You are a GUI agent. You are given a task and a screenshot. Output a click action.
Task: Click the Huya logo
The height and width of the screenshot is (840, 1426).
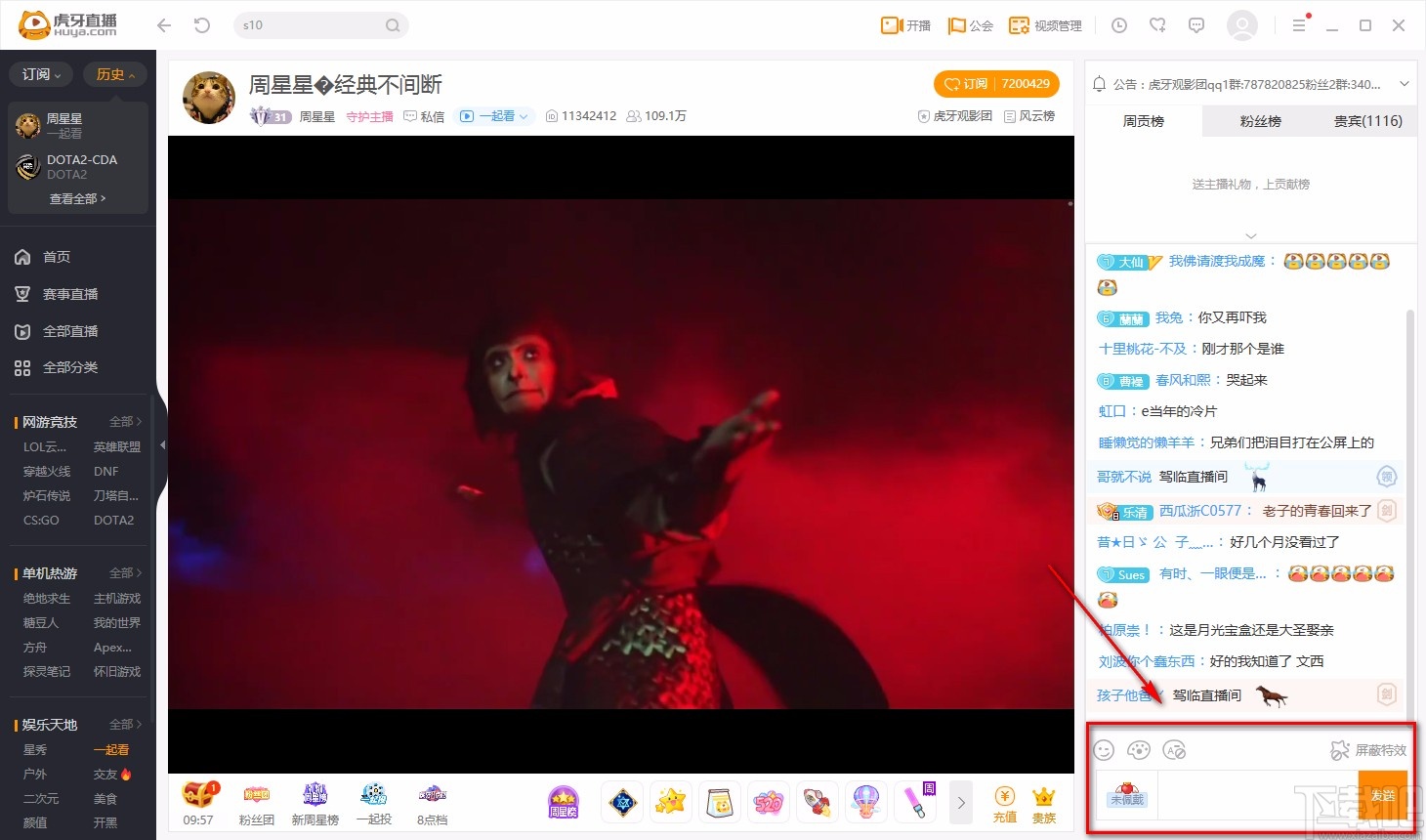(67, 24)
